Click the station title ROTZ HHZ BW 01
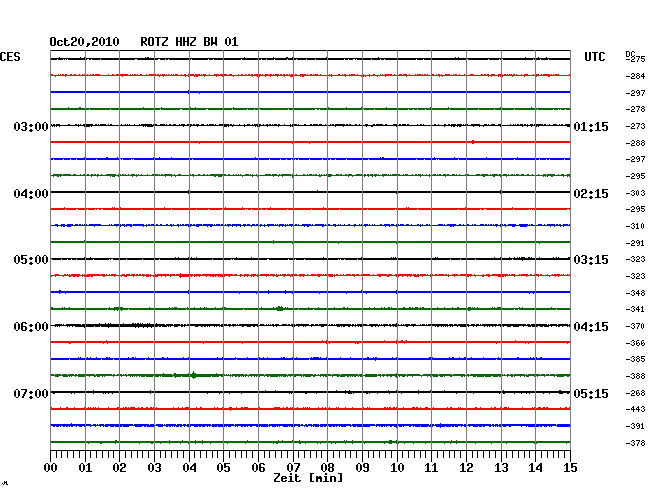 click(x=189, y=42)
